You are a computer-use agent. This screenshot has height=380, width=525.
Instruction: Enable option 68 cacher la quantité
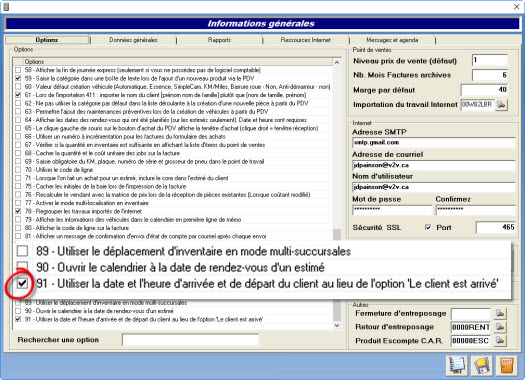pyautogui.click(x=18, y=153)
